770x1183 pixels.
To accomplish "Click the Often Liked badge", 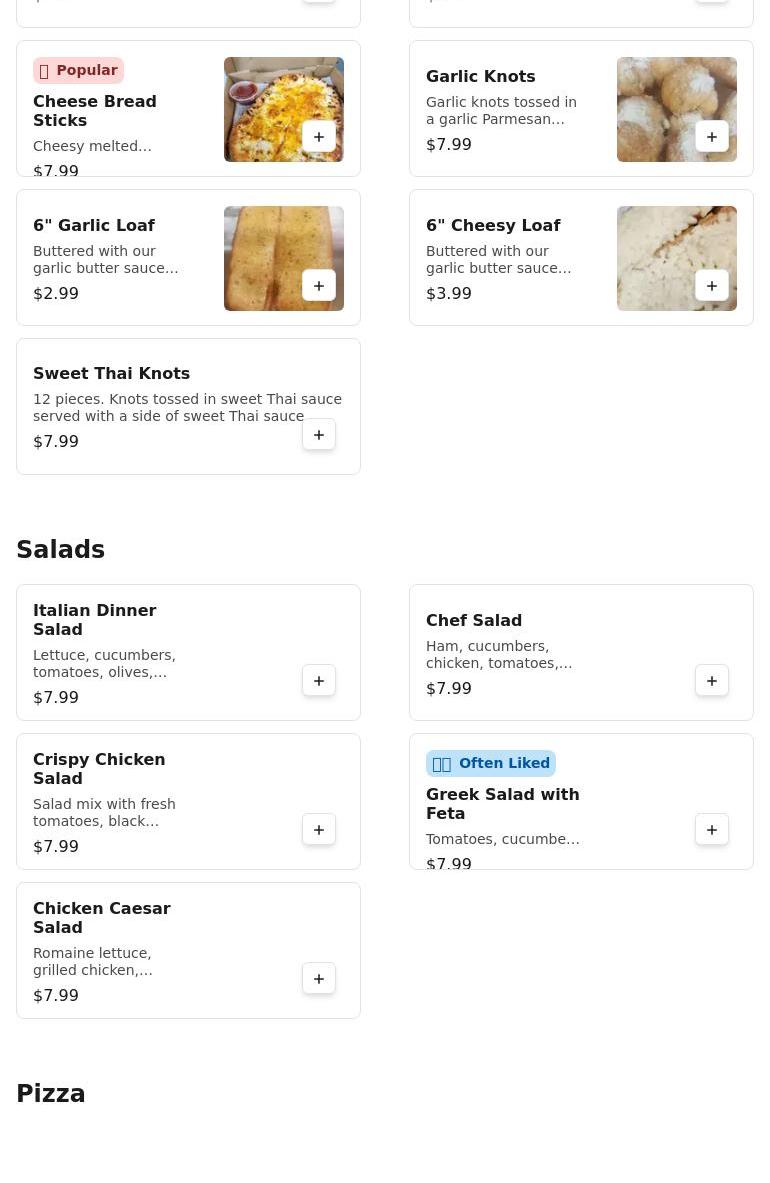I will (x=491, y=763).
